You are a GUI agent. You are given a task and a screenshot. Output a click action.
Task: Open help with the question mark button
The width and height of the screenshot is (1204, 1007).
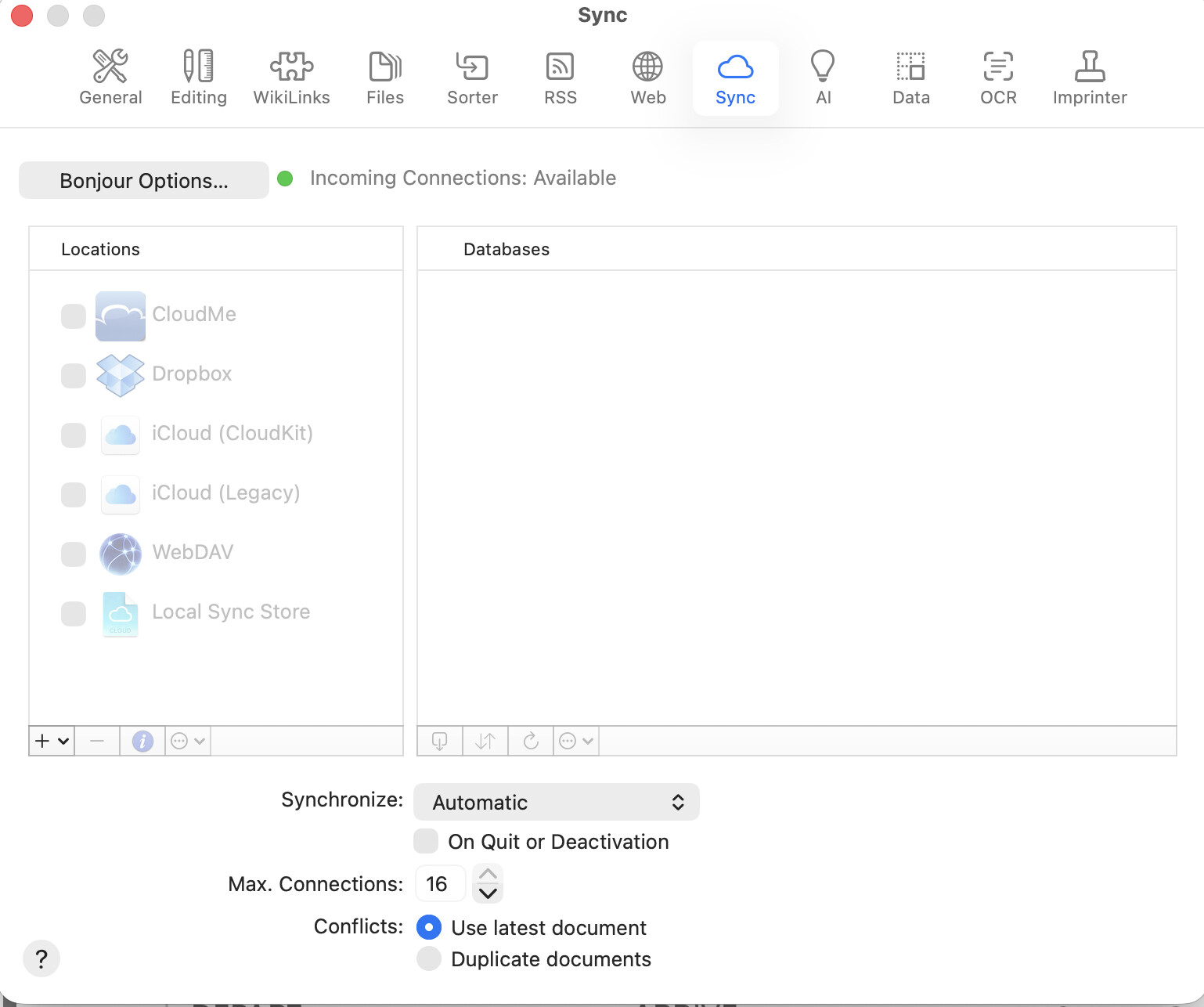coord(41,958)
